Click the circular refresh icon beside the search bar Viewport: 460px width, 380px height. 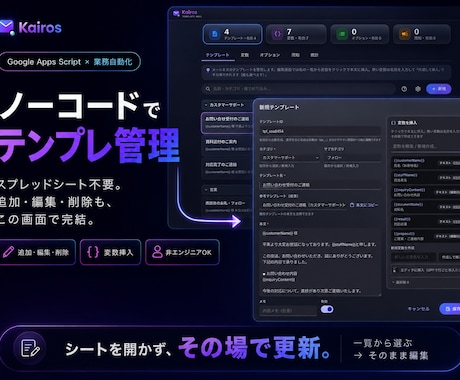coord(404,89)
